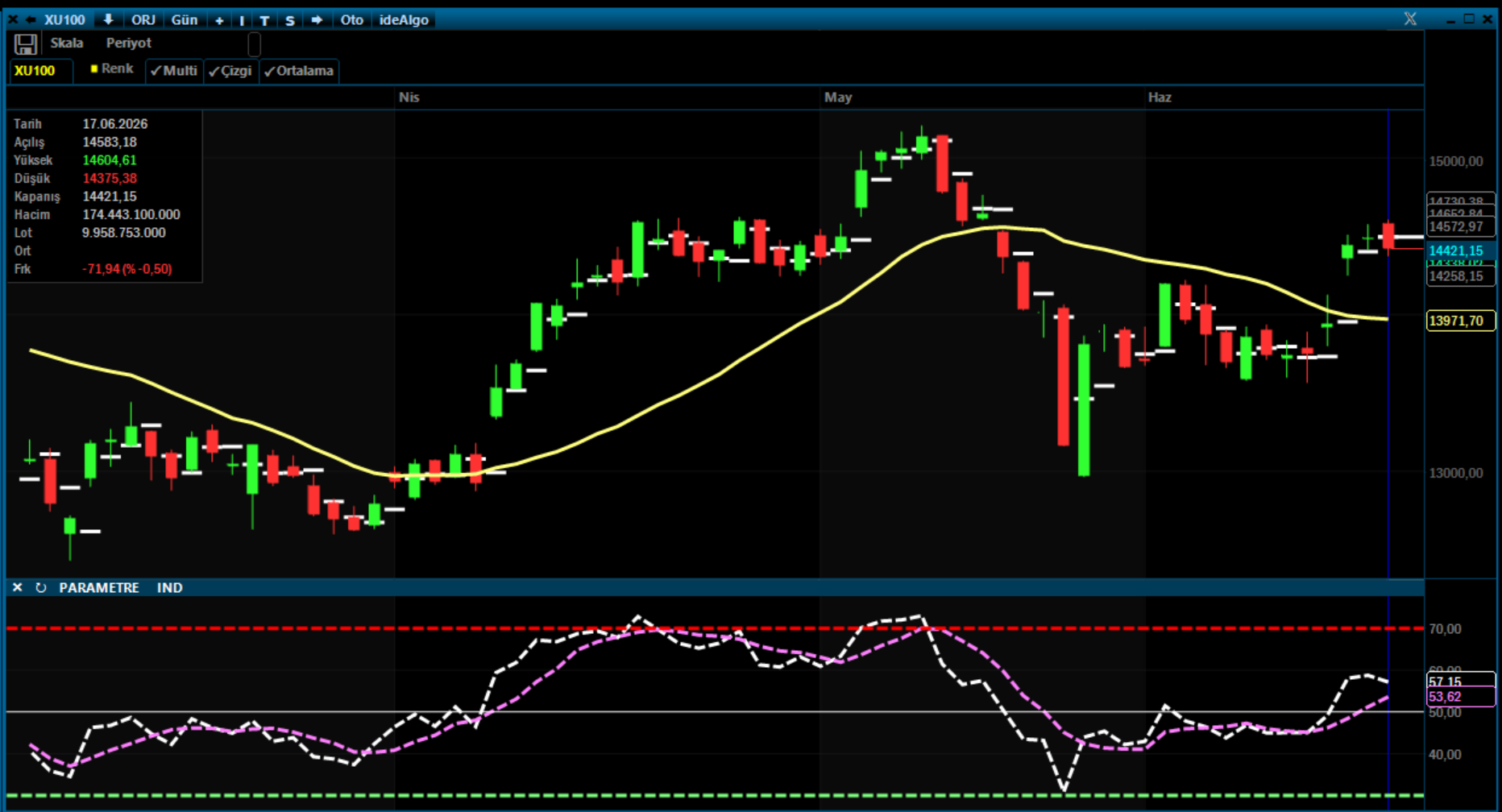Click the I tool in the toolbar
The height and width of the screenshot is (812, 1502).
point(242,20)
